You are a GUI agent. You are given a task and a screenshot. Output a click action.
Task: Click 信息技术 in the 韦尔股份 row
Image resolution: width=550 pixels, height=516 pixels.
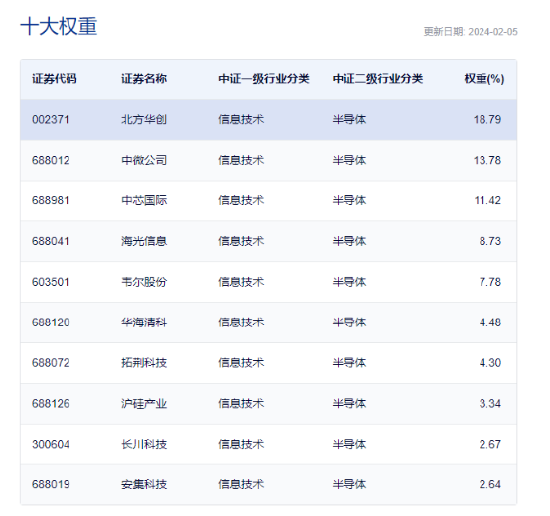pyautogui.click(x=241, y=282)
